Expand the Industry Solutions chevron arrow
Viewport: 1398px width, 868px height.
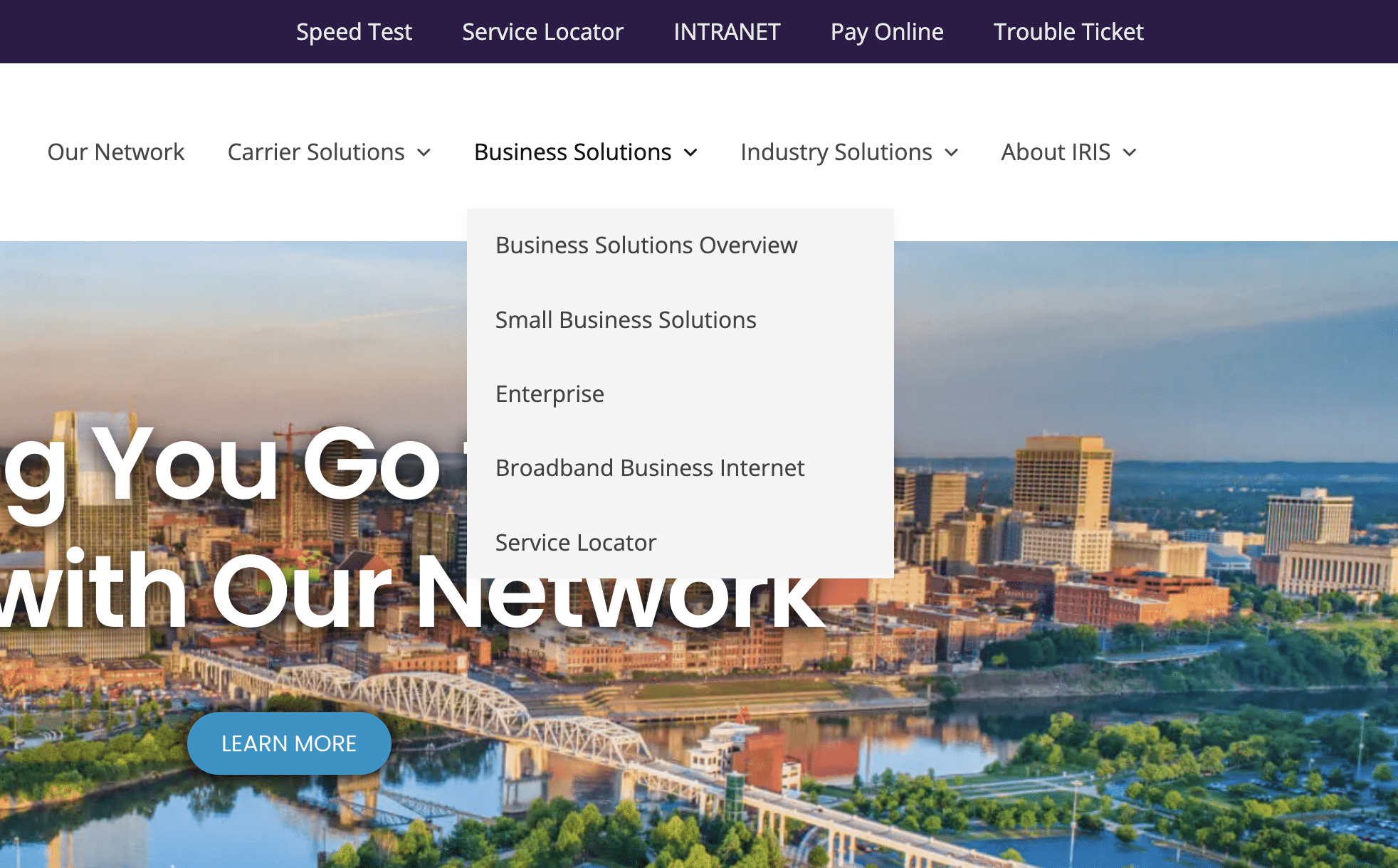[952, 152]
